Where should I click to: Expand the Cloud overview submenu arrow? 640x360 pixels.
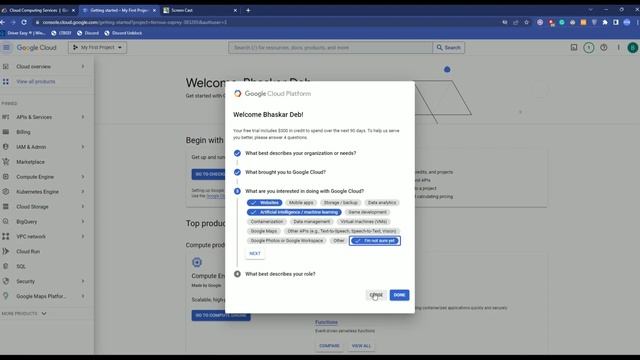[83, 67]
